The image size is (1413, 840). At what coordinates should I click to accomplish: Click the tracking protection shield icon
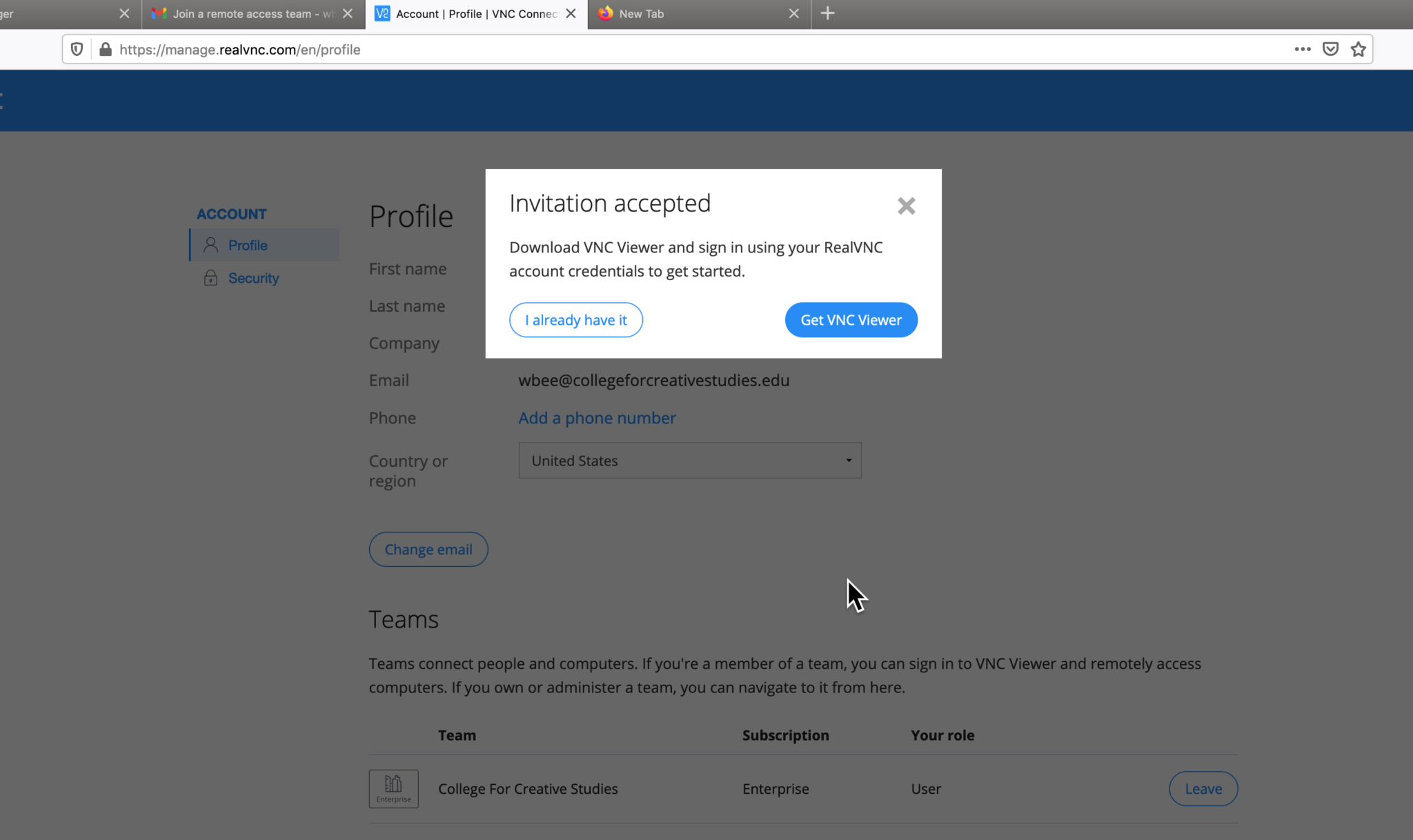pyautogui.click(x=77, y=49)
